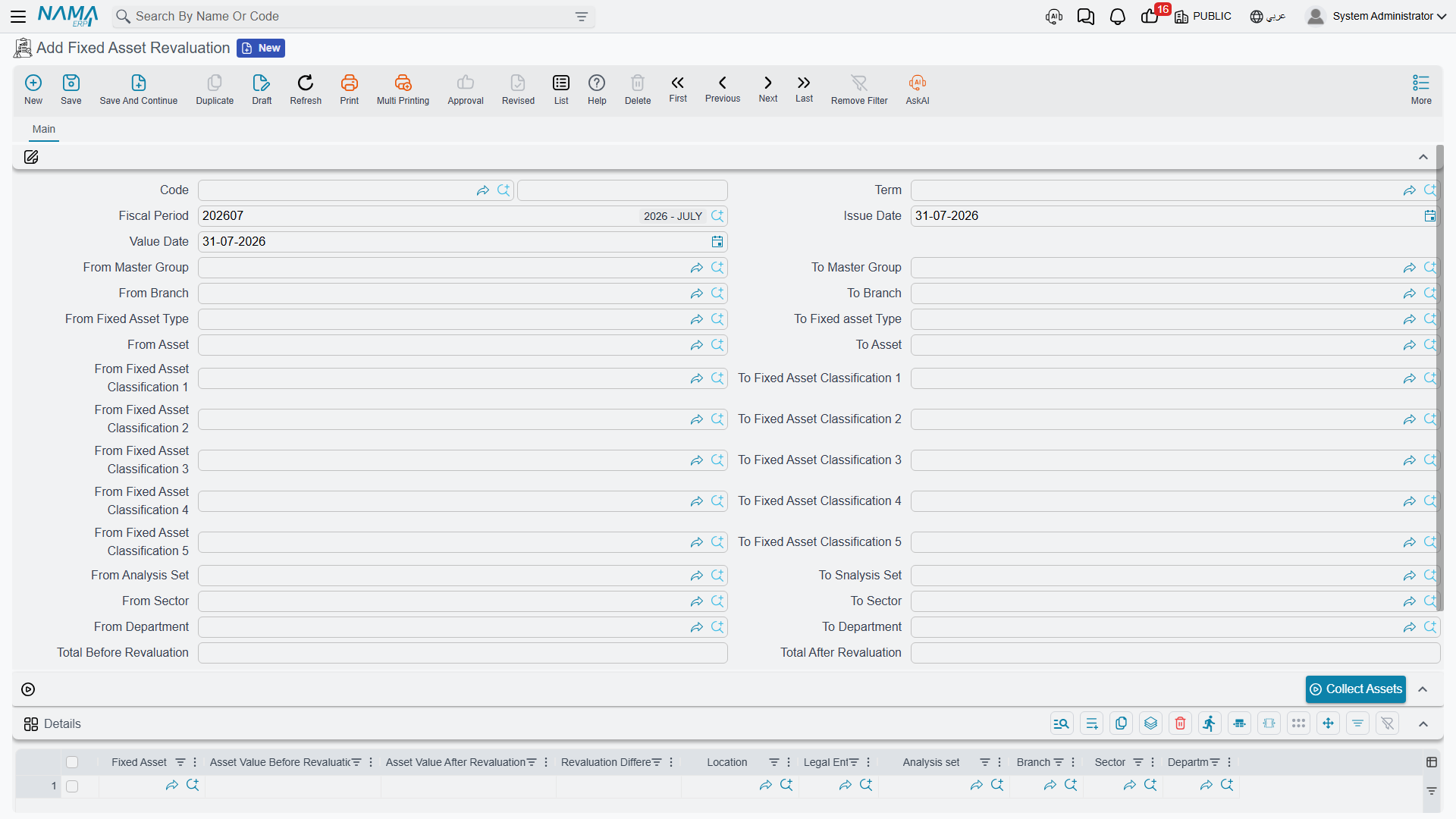Image resolution: width=1456 pixels, height=819 pixels.
Task: Save the revaluation record
Action: [x=71, y=89]
